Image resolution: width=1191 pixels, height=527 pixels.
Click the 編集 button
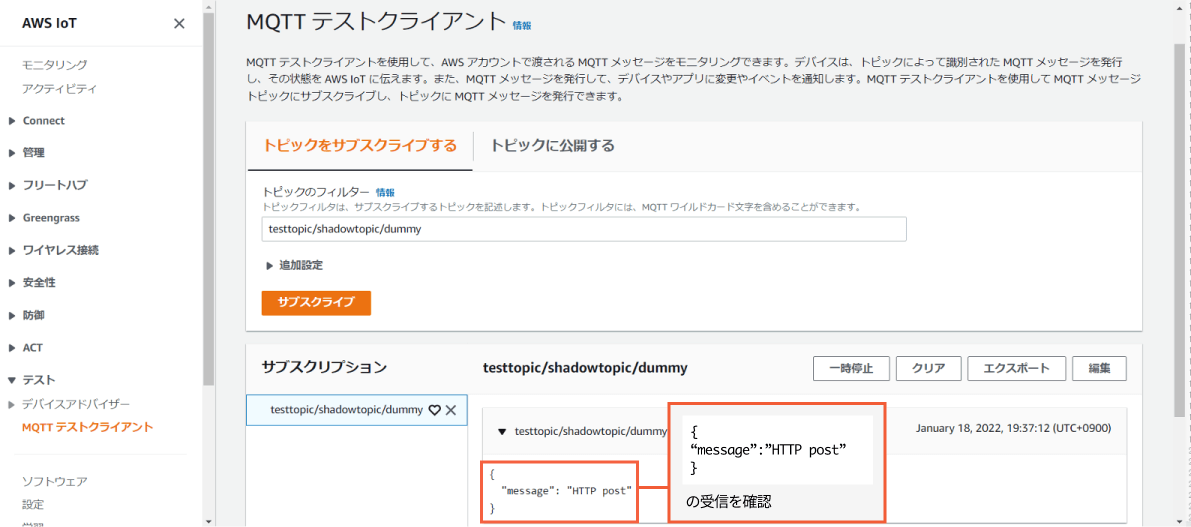tap(1099, 368)
